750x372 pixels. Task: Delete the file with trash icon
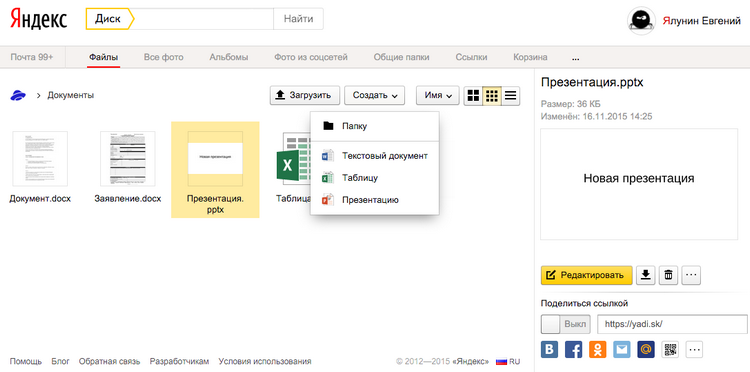pyautogui.click(x=668, y=275)
